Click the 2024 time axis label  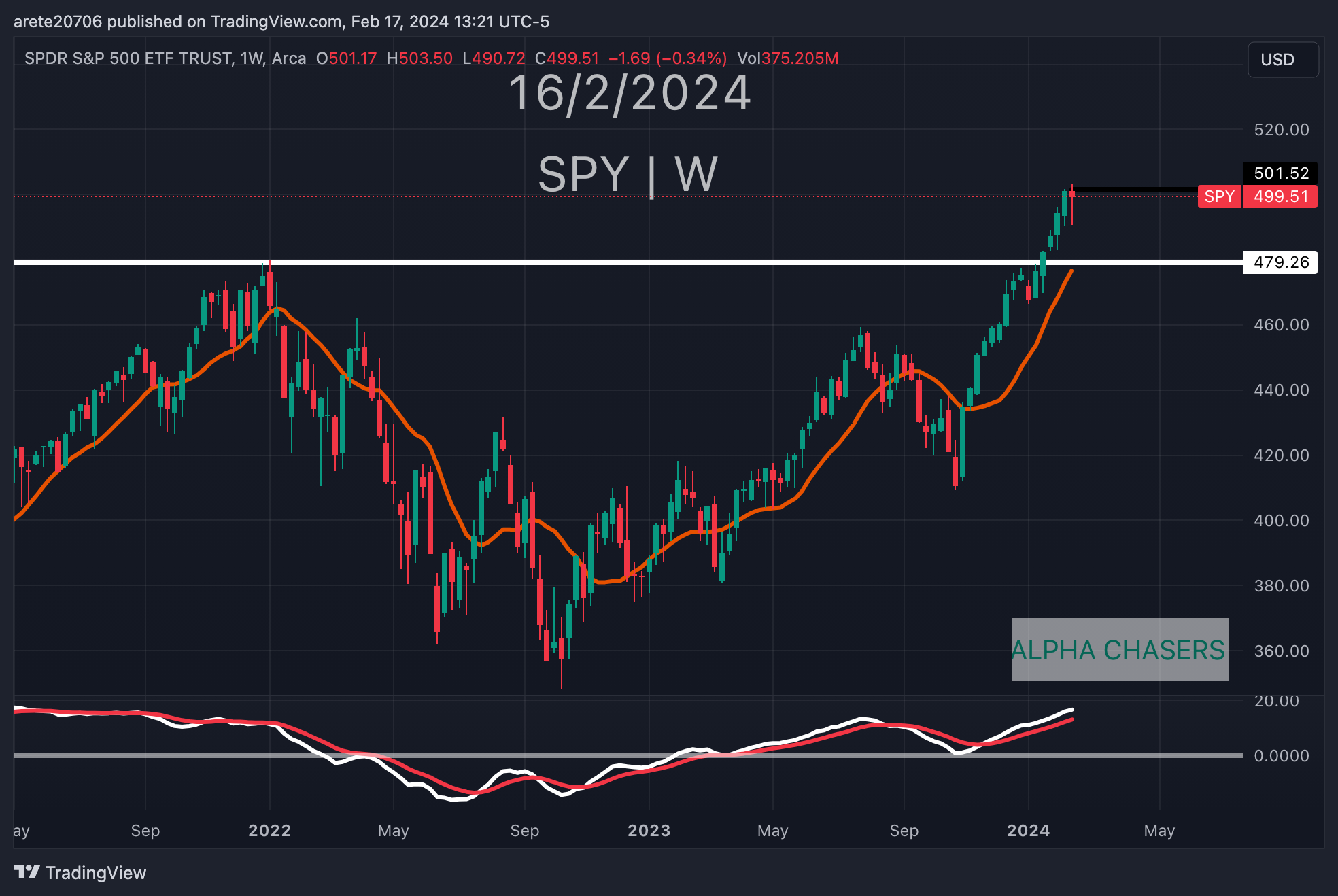[x=1029, y=830]
